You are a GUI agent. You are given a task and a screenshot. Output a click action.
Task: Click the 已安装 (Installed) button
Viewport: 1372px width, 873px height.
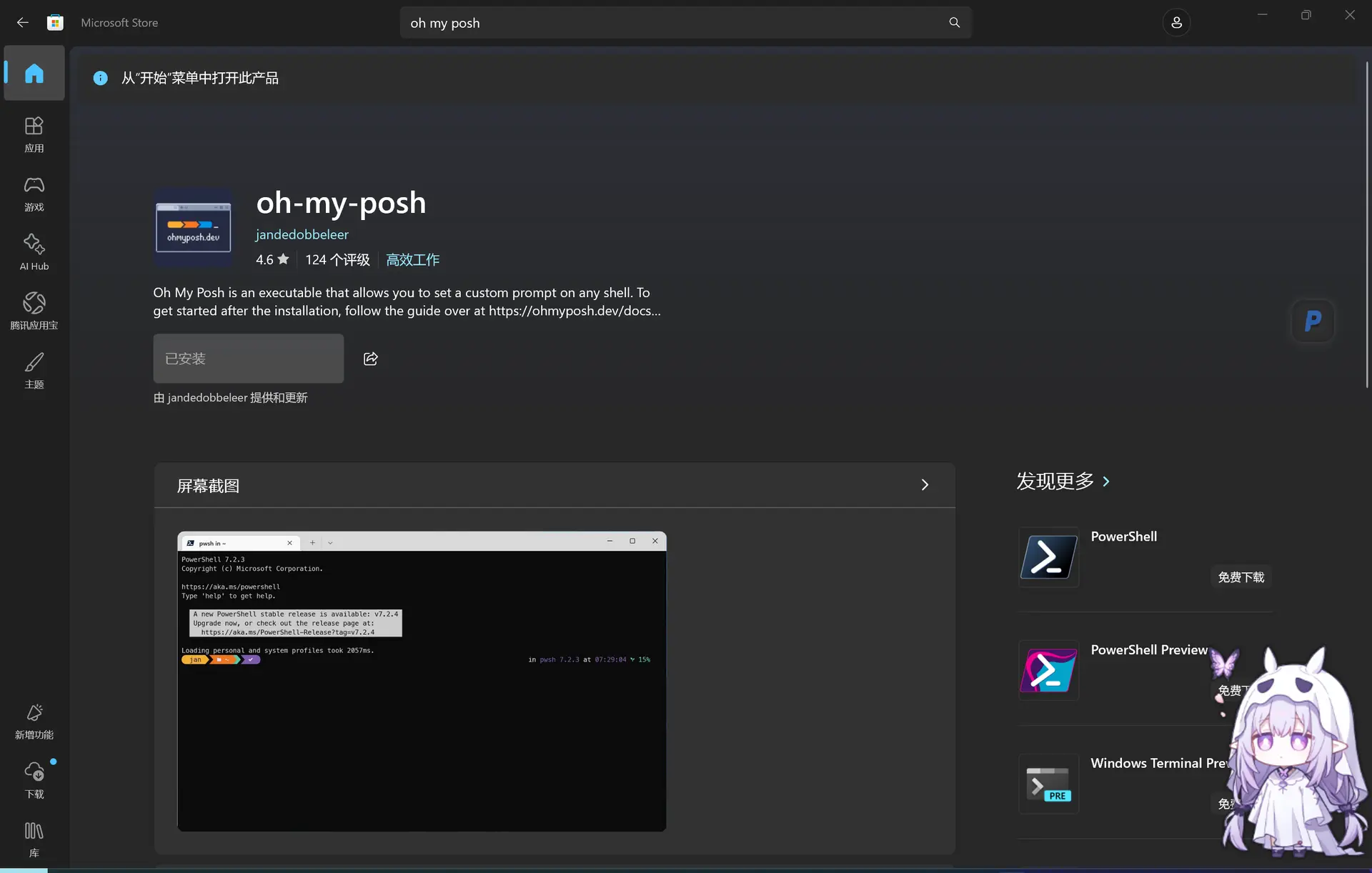point(248,359)
